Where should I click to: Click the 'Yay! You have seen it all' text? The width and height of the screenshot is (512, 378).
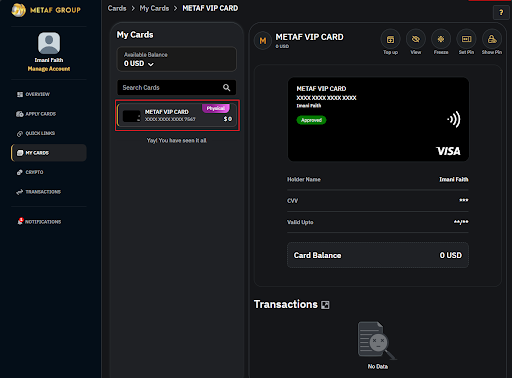177,141
